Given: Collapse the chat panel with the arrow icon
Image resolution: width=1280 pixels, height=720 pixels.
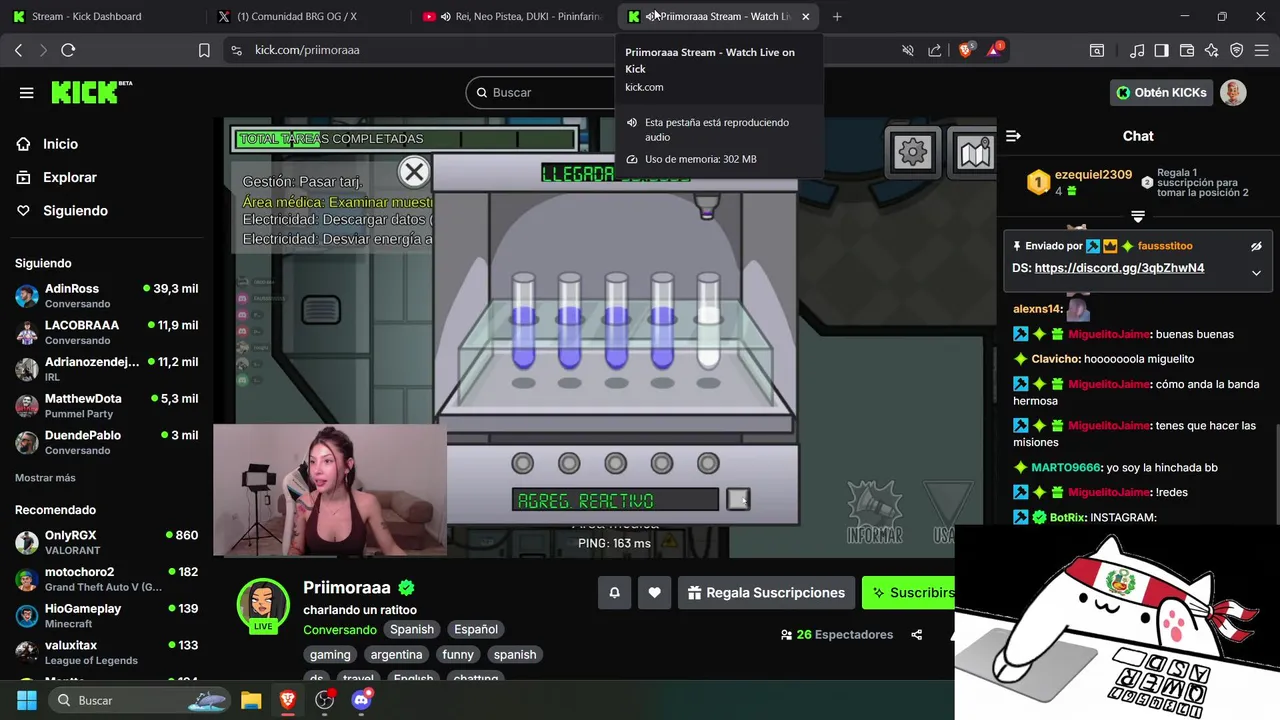Looking at the screenshot, I should (x=1013, y=136).
